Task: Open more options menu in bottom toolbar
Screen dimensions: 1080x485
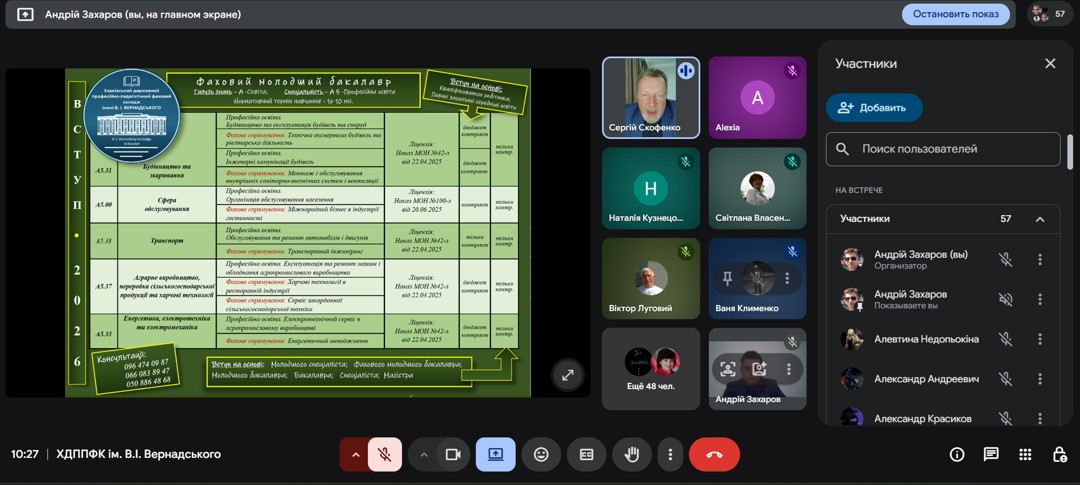Action: 670,454
